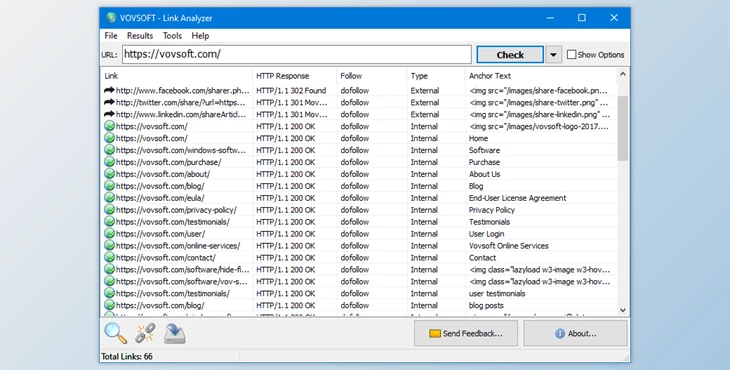Select the 'Purchase' anchor text cell

(x=484, y=162)
